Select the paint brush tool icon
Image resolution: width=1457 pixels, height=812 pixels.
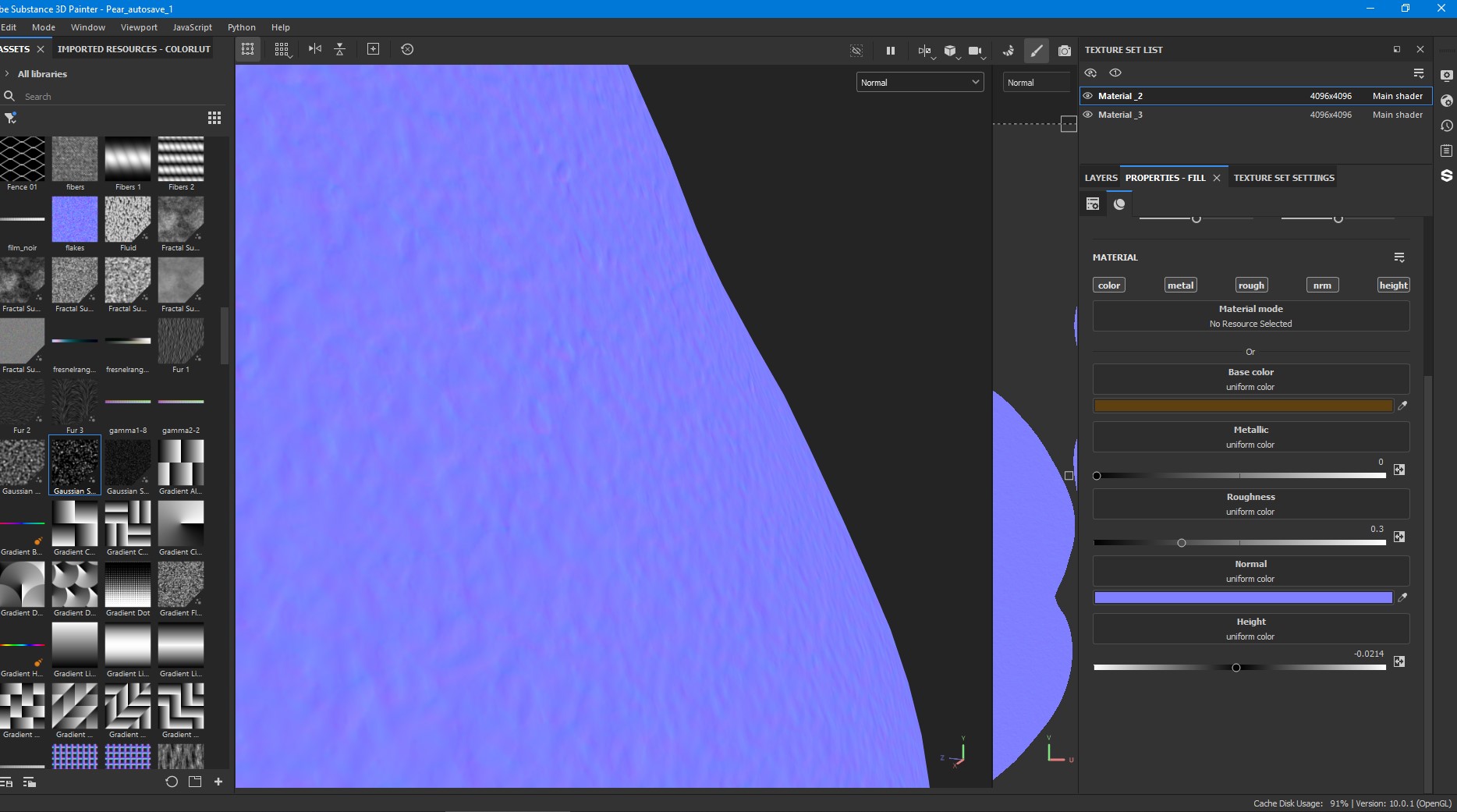click(x=1036, y=51)
